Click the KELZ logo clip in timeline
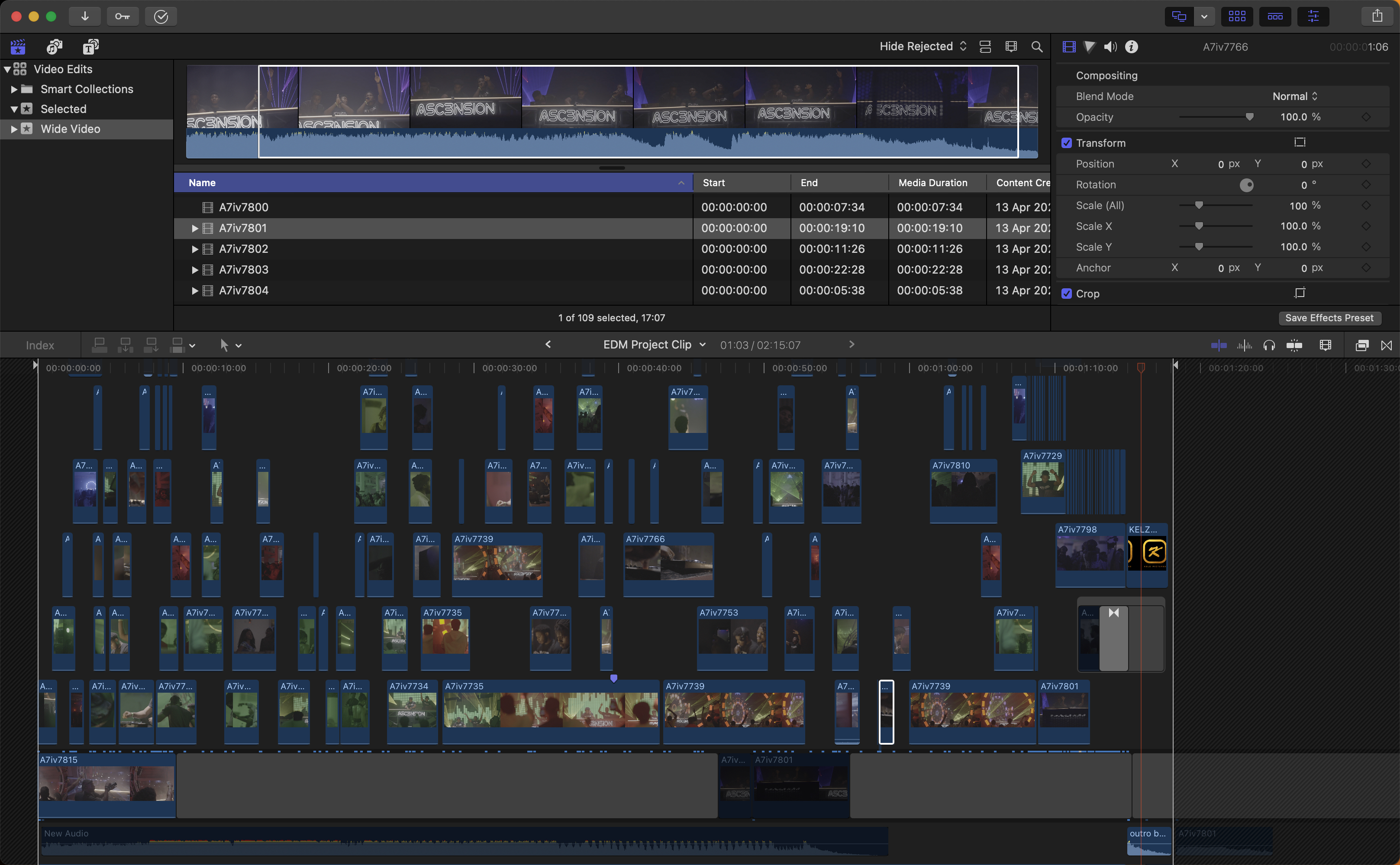 tap(1147, 555)
